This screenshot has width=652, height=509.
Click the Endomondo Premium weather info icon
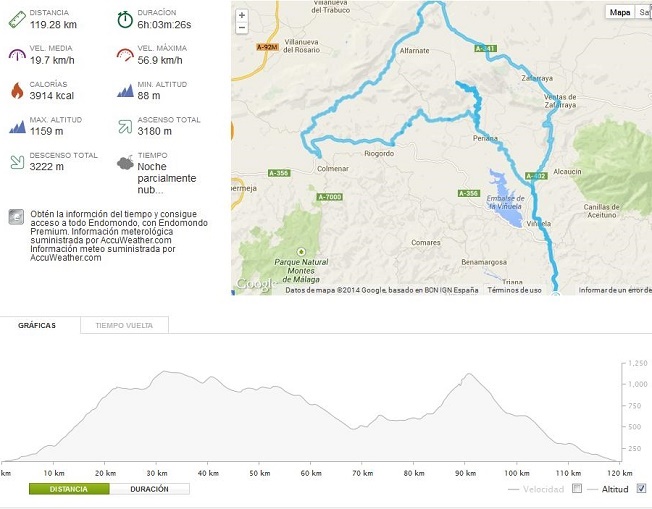[16, 217]
